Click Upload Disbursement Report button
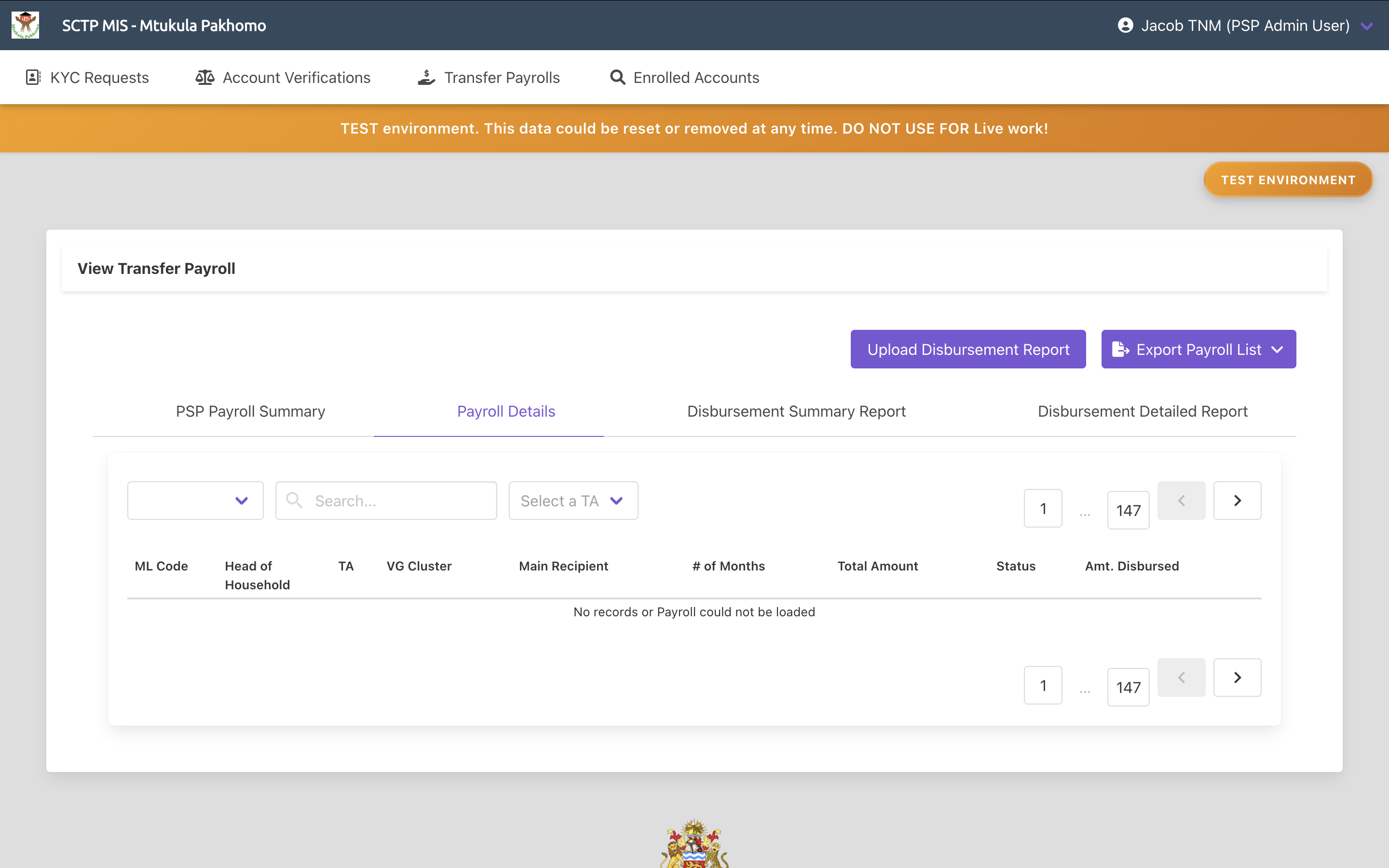The image size is (1389, 868). pyautogui.click(x=967, y=349)
